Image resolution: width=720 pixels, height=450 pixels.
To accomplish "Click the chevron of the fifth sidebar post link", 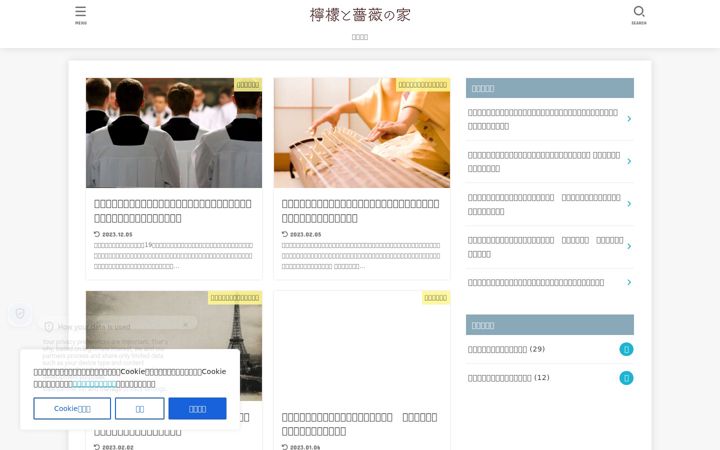I will tap(629, 282).
